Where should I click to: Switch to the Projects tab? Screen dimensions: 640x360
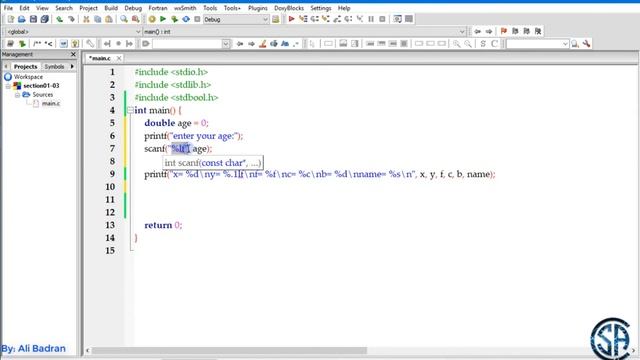(25, 67)
